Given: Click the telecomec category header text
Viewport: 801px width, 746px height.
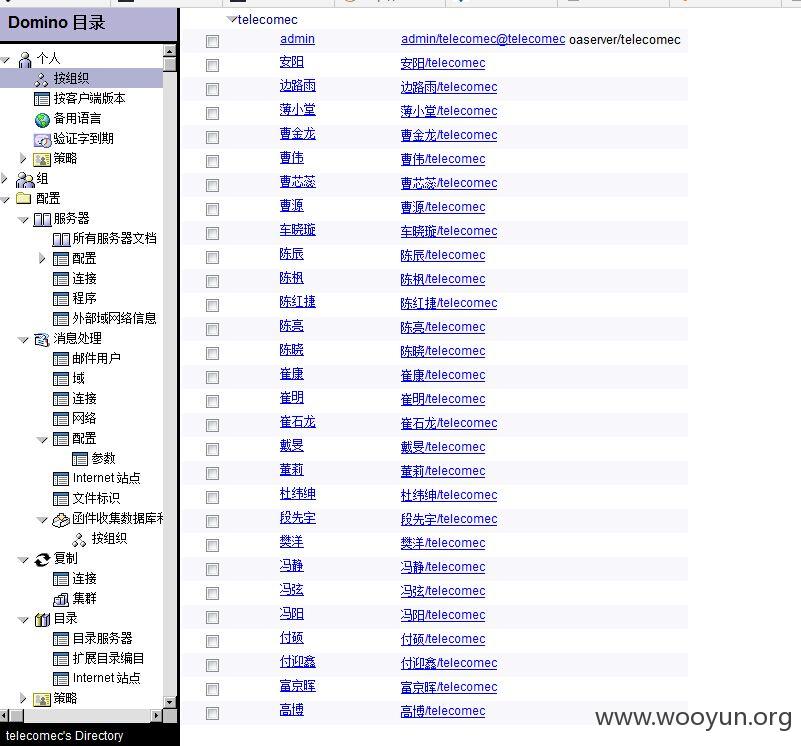Looking at the screenshot, I should (267, 20).
